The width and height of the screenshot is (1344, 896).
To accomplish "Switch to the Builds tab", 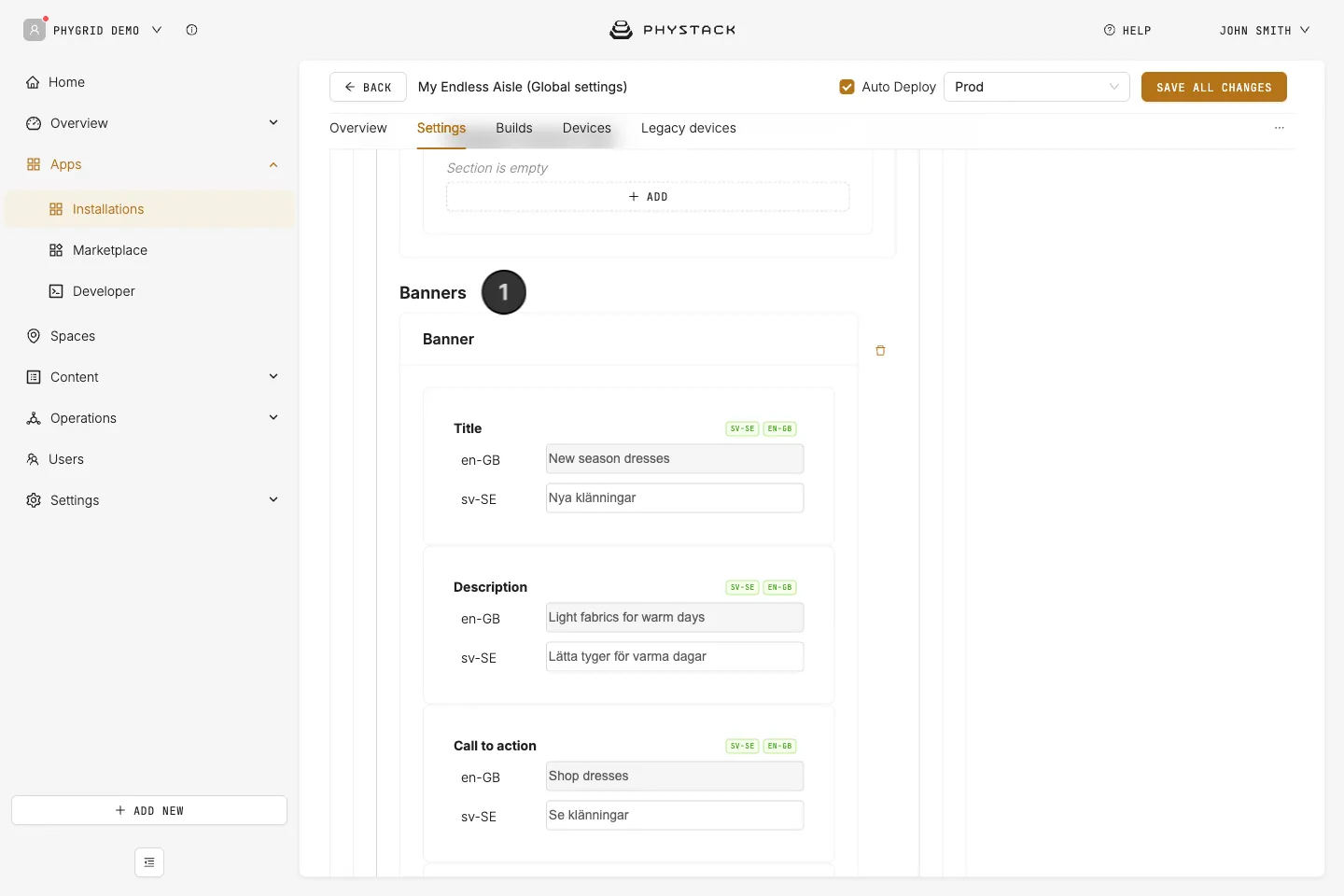I will click(x=514, y=128).
